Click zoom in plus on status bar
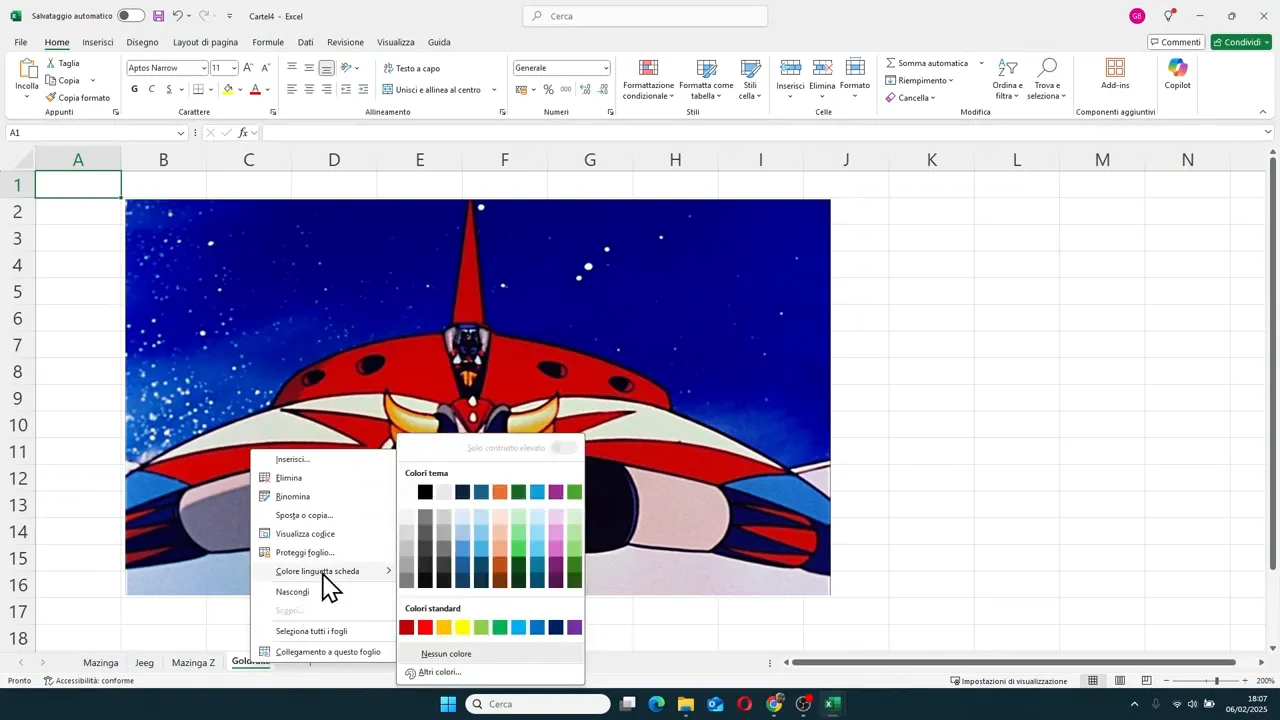The height and width of the screenshot is (720, 1280). 1245,681
